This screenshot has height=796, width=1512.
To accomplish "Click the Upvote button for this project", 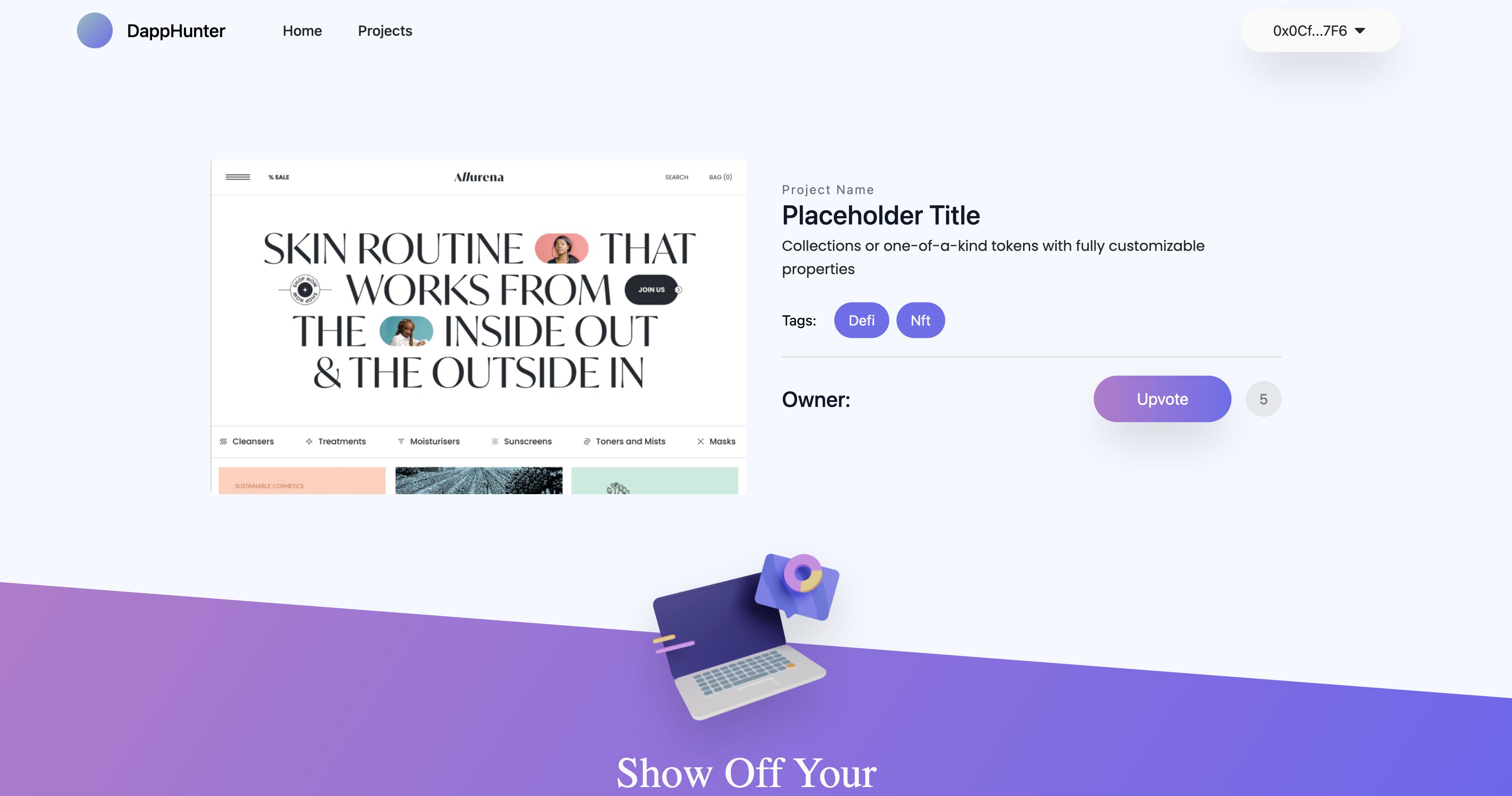I will (x=1163, y=399).
